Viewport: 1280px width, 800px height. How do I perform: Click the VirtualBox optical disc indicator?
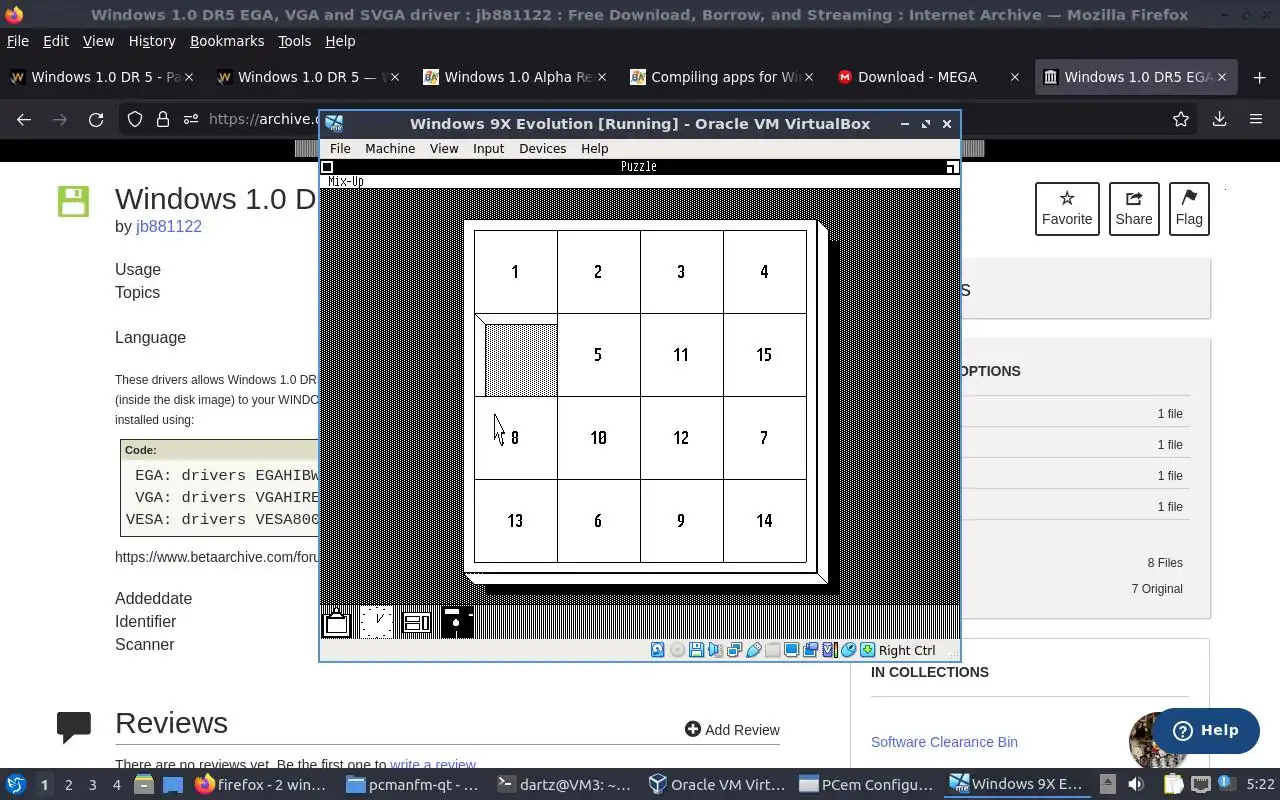coord(677,650)
